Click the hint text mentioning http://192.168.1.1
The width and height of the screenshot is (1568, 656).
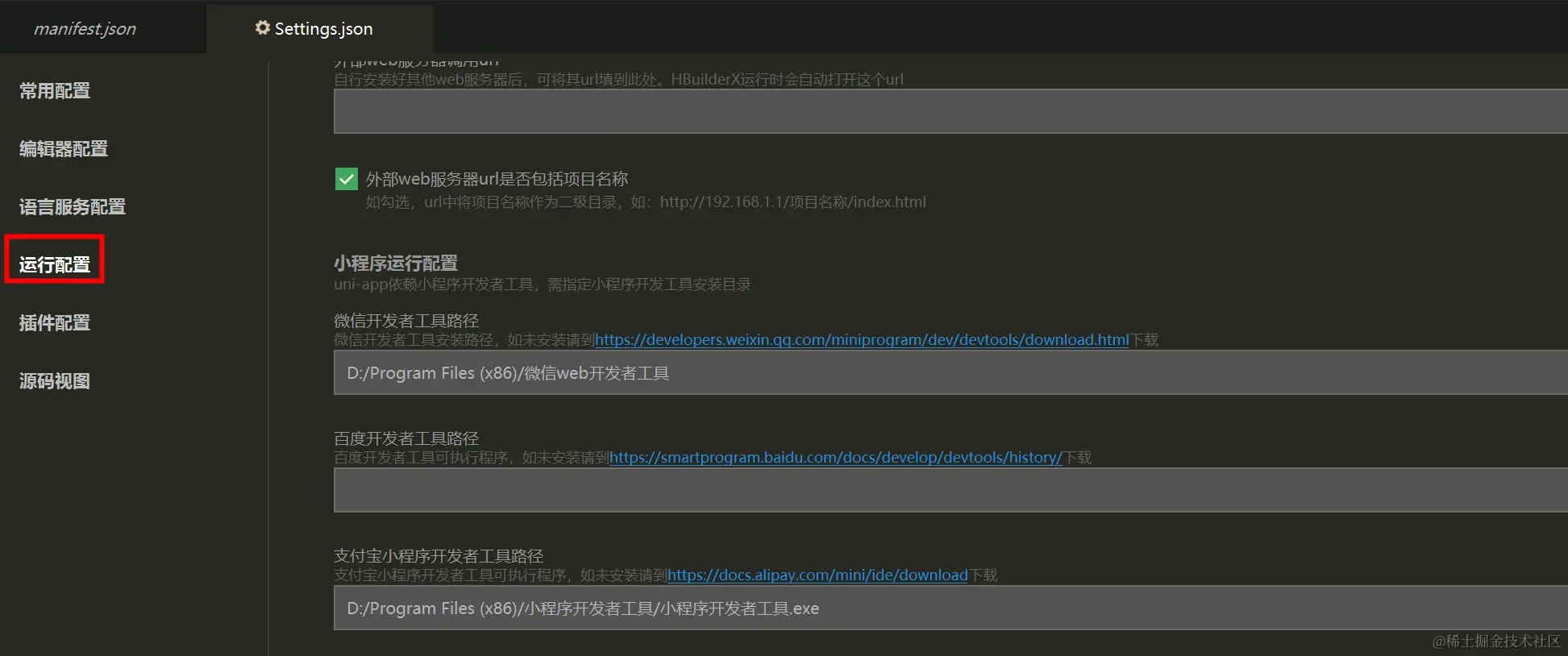(x=646, y=202)
